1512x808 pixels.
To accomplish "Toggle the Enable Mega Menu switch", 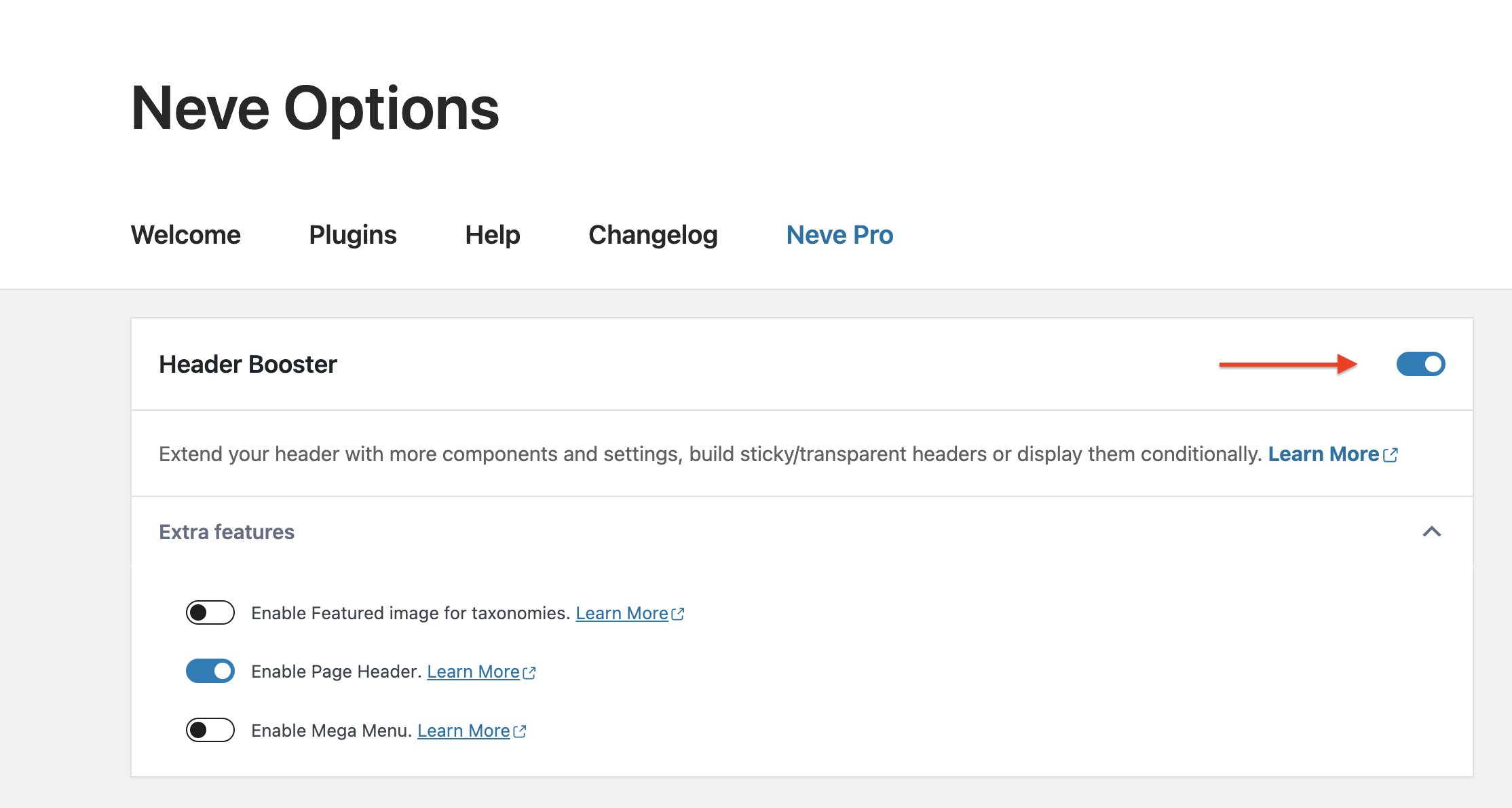I will [x=210, y=731].
